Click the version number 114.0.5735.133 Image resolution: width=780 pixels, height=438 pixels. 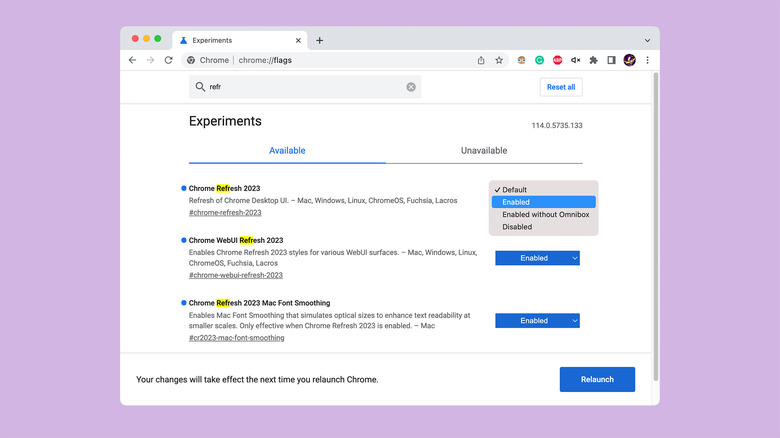(557, 125)
